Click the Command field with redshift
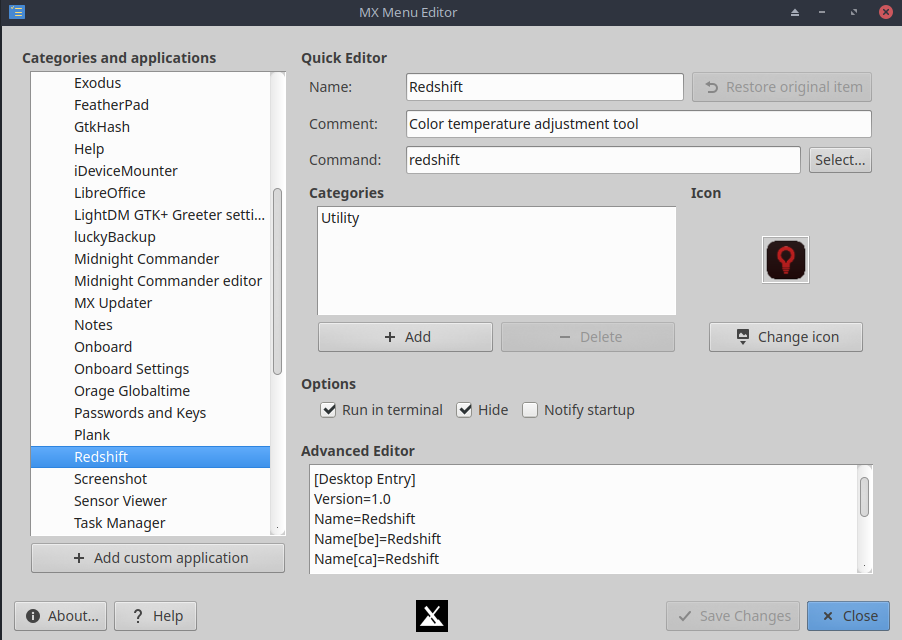The width and height of the screenshot is (902, 640). click(603, 160)
